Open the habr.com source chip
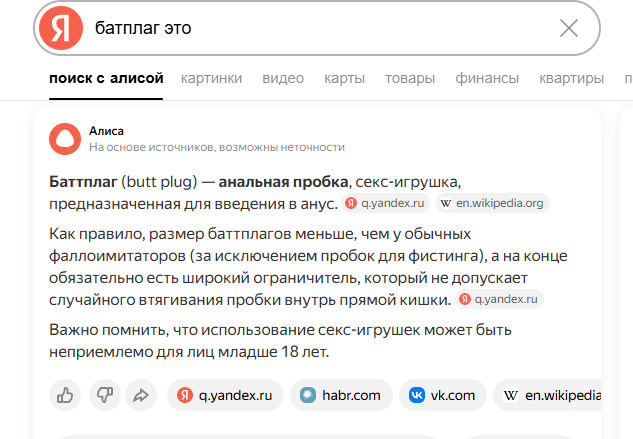The width and height of the screenshot is (633, 439). click(x=340, y=395)
